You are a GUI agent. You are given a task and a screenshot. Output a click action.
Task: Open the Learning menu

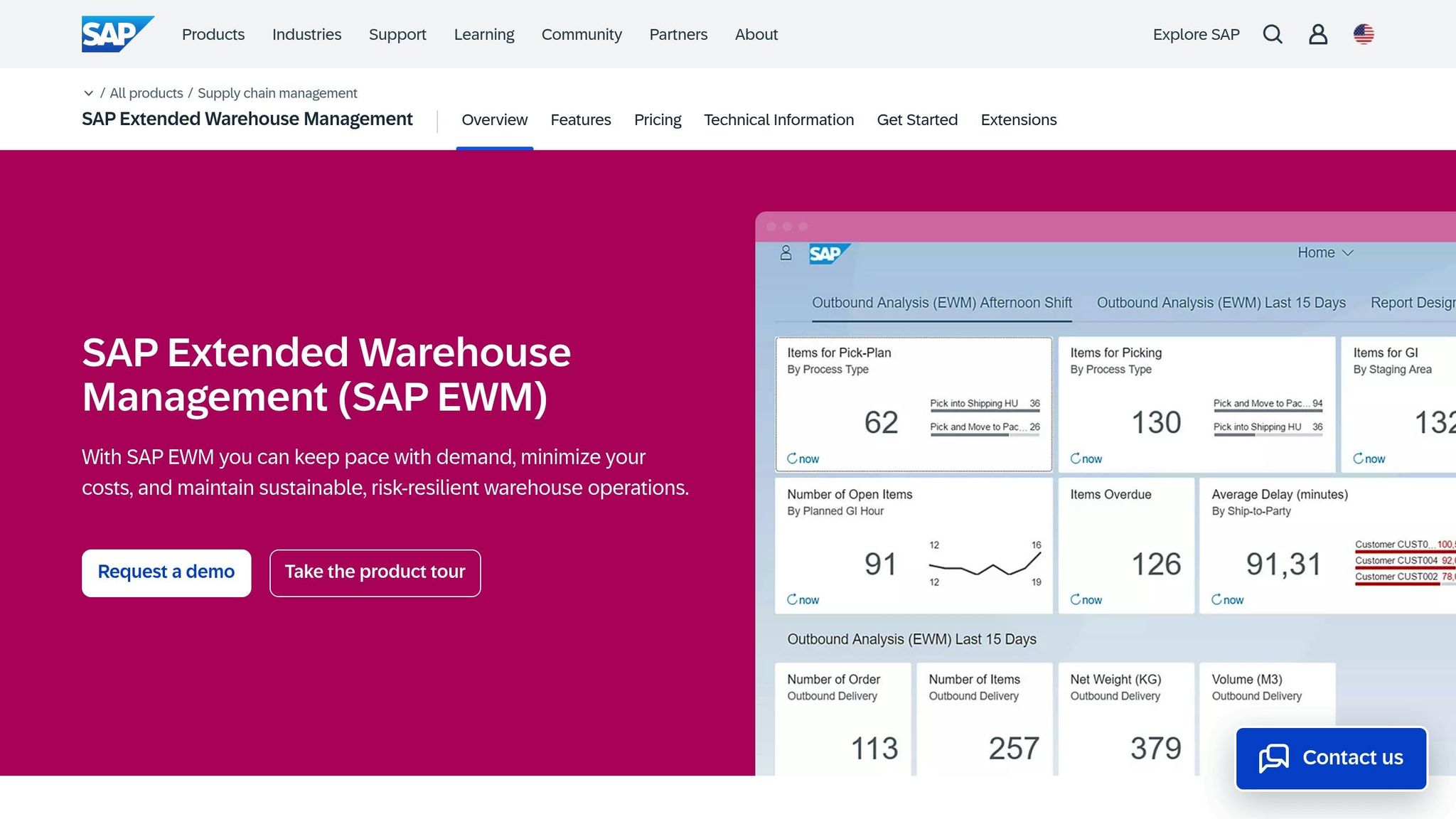pos(484,34)
